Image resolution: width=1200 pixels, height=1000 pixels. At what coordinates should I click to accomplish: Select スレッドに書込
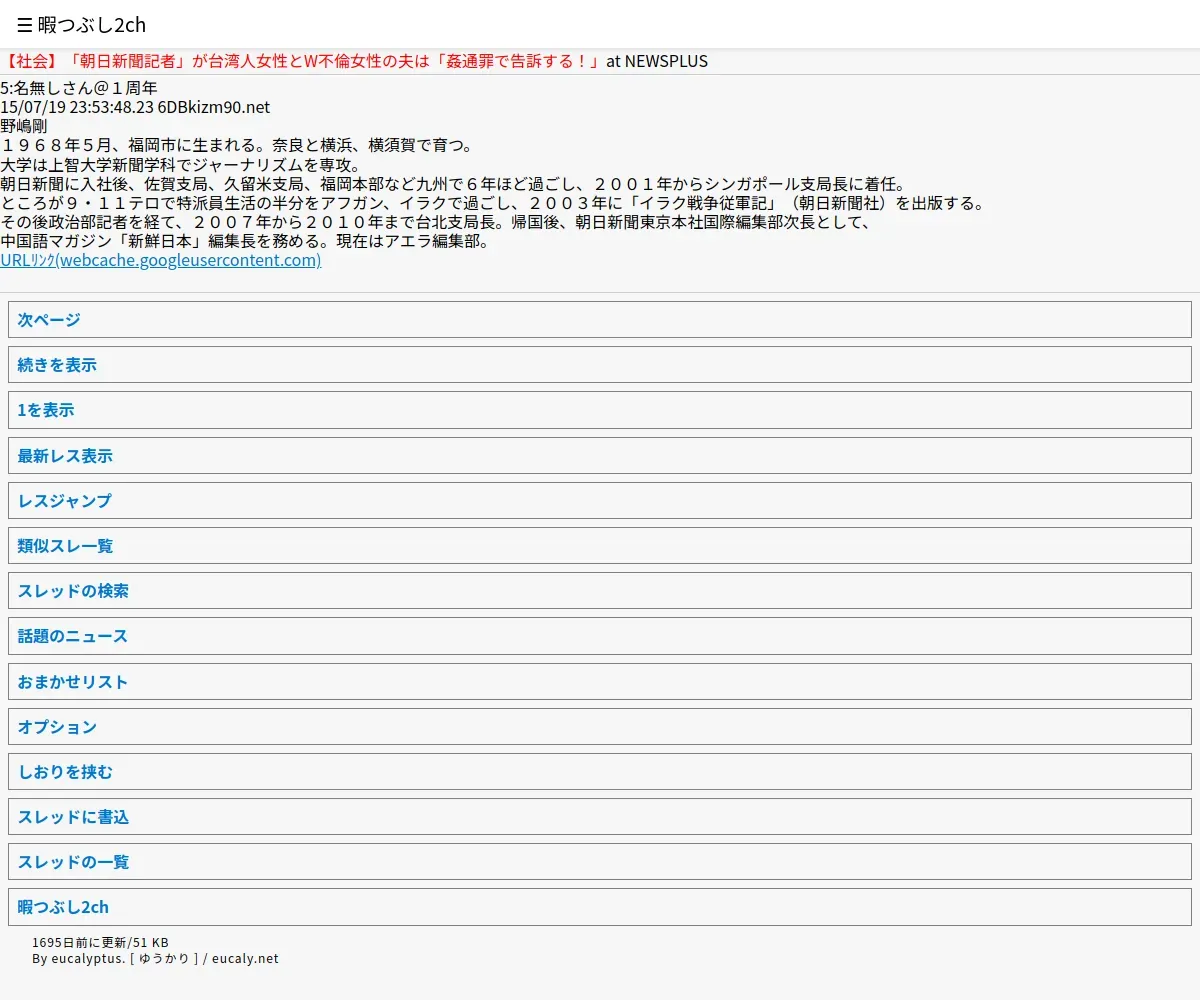[x=600, y=817]
